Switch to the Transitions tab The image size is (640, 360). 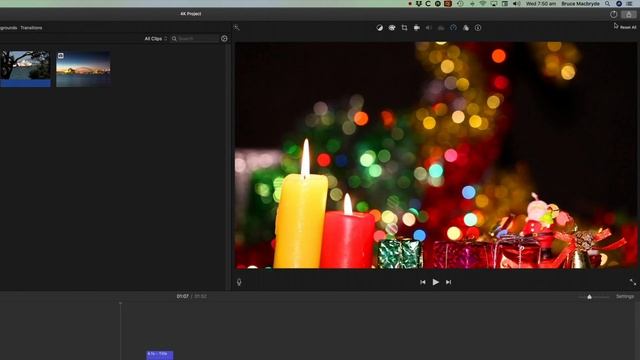pos(31,28)
